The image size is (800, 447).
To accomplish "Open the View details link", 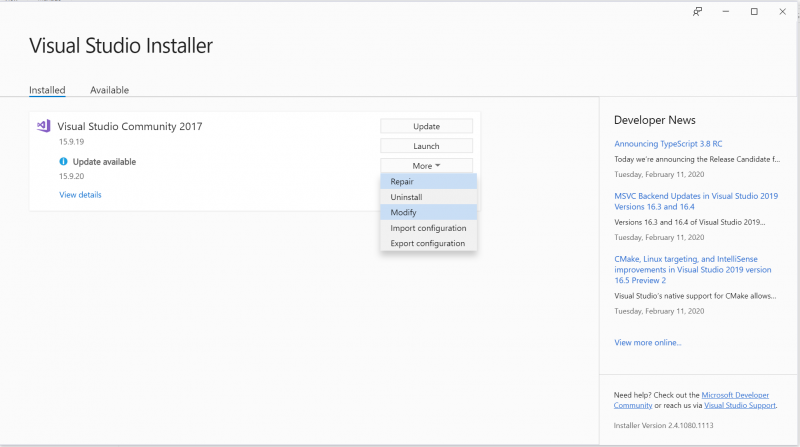I will point(80,194).
